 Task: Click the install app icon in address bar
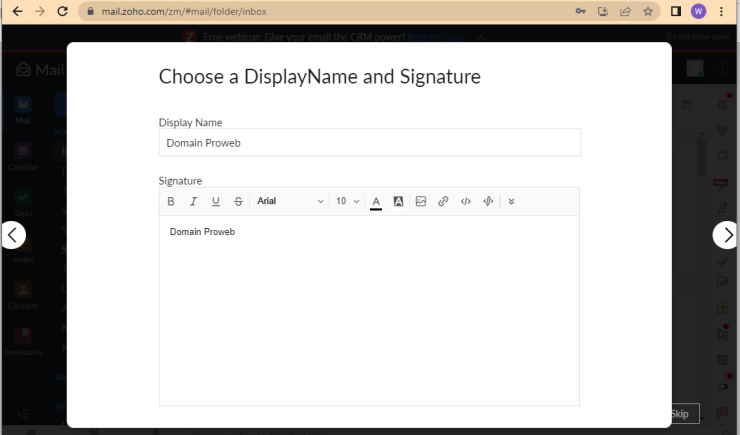click(x=603, y=11)
